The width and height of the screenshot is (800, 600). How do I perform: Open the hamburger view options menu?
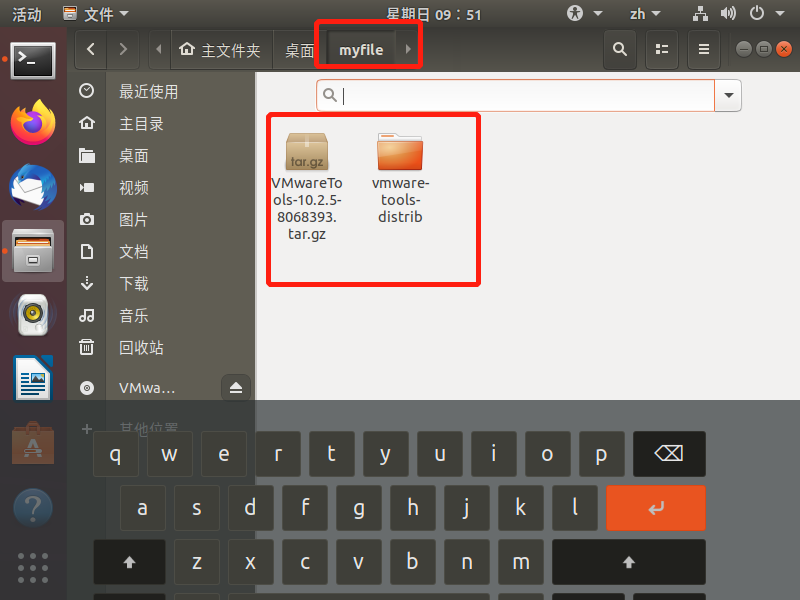click(x=704, y=49)
